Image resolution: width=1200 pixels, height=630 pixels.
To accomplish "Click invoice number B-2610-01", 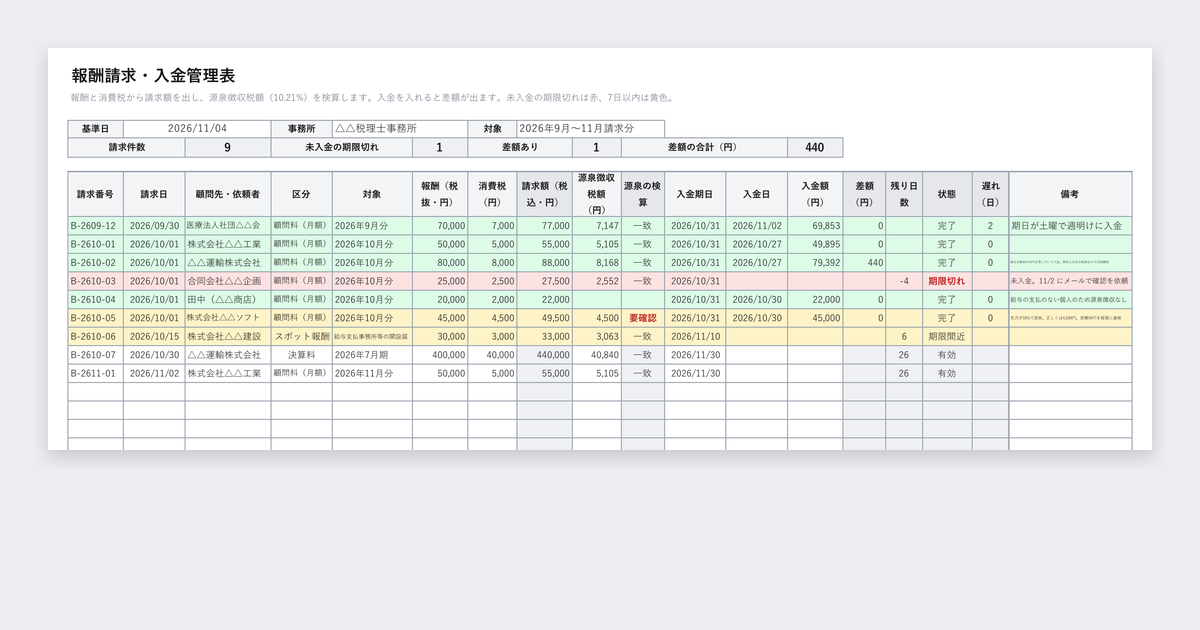I will pyautogui.click(x=95, y=244).
